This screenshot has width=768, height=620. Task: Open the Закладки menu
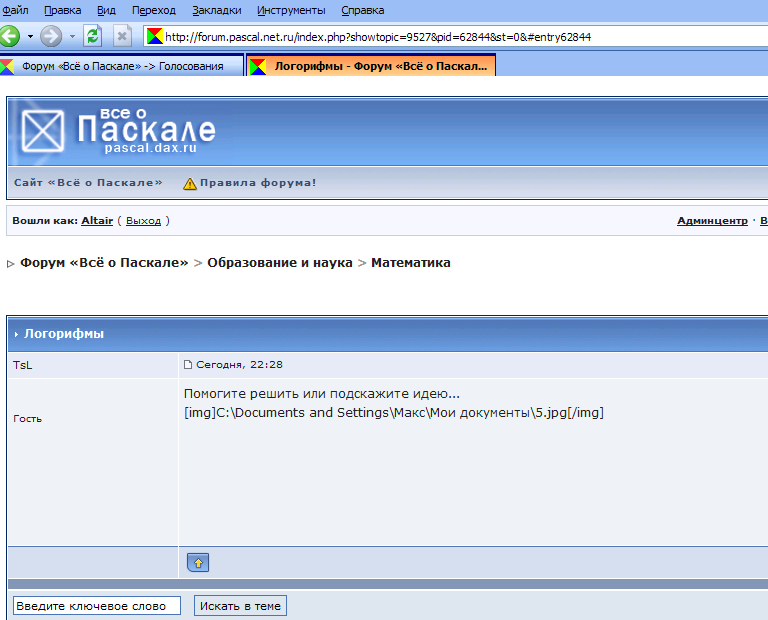(215, 10)
